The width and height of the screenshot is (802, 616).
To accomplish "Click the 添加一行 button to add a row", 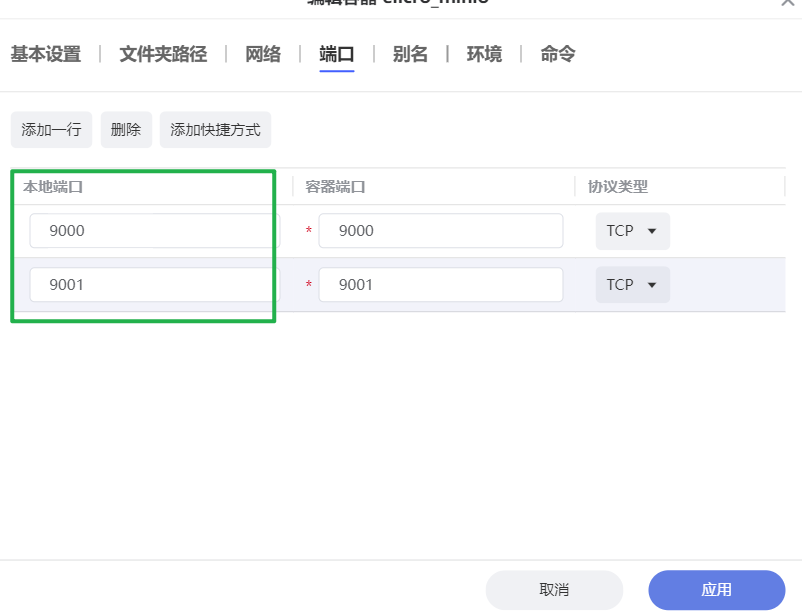I will 50,129.
